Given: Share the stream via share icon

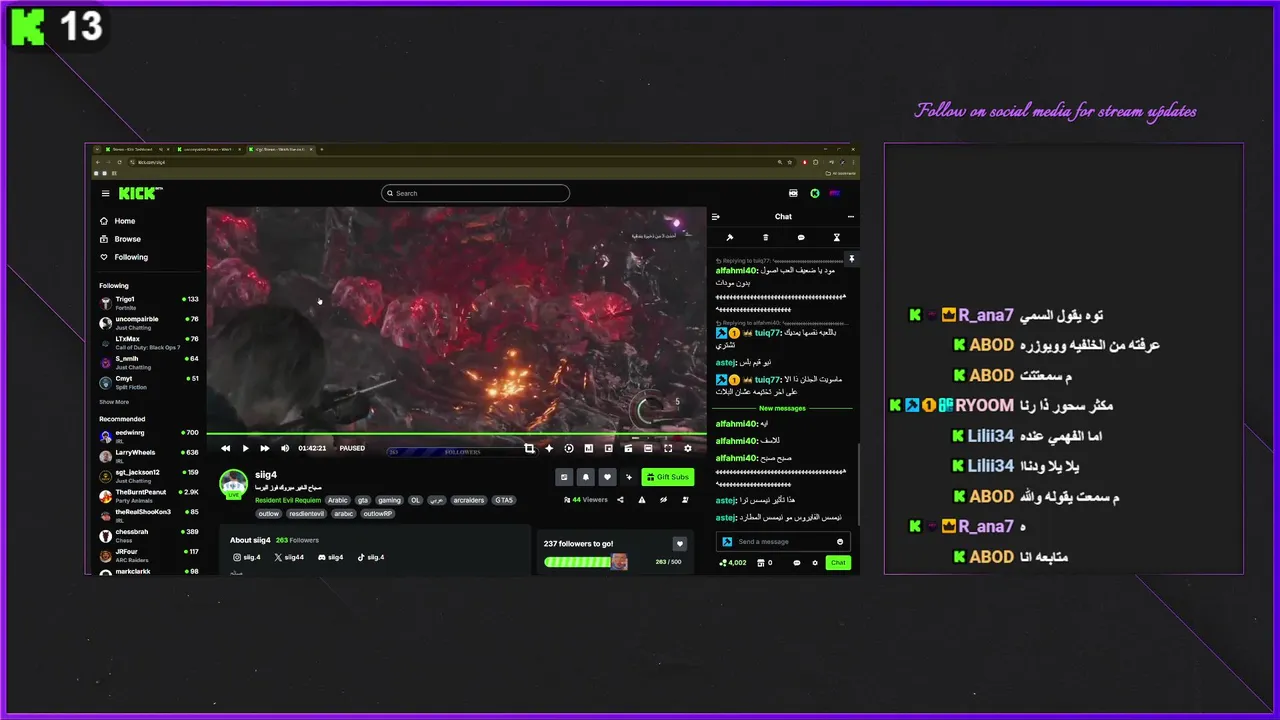Looking at the screenshot, I should click(x=620, y=500).
